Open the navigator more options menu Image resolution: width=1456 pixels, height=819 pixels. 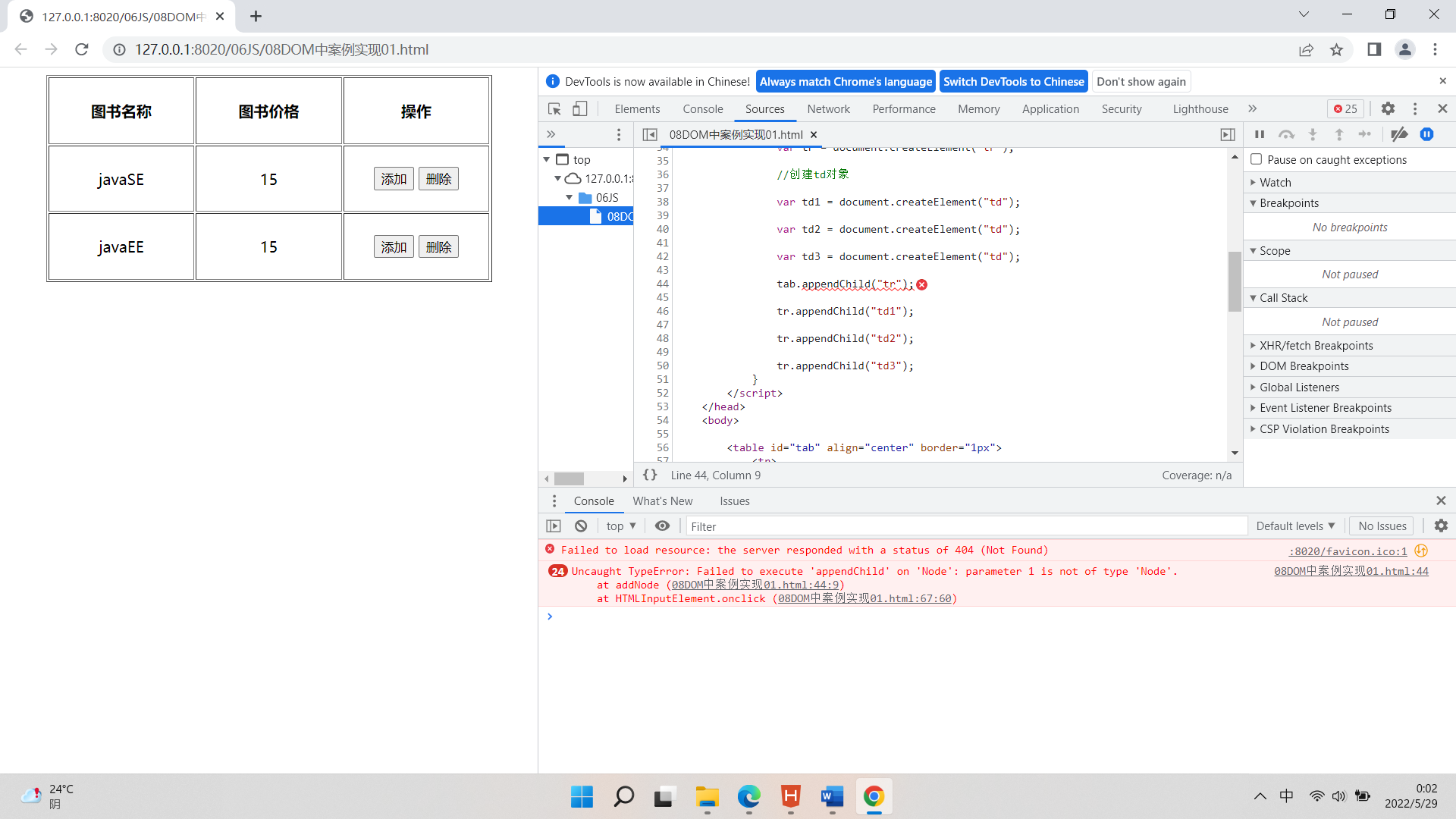[x=619, y=134]
